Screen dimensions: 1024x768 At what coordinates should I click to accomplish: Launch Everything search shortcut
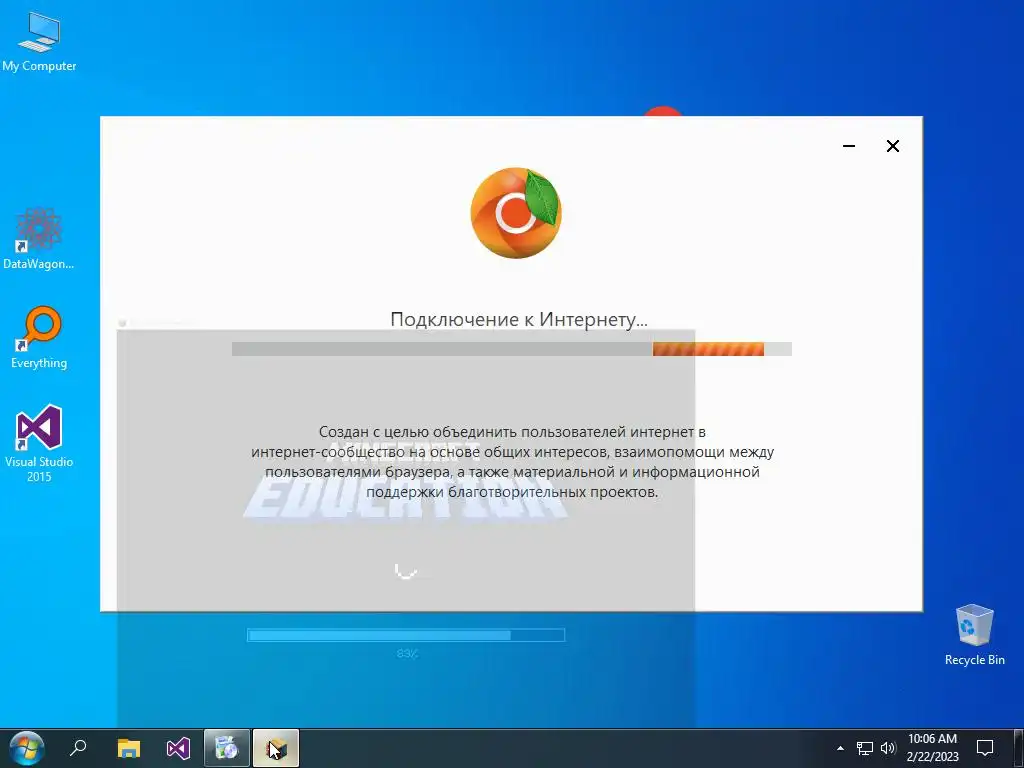(x=39, y=338)
